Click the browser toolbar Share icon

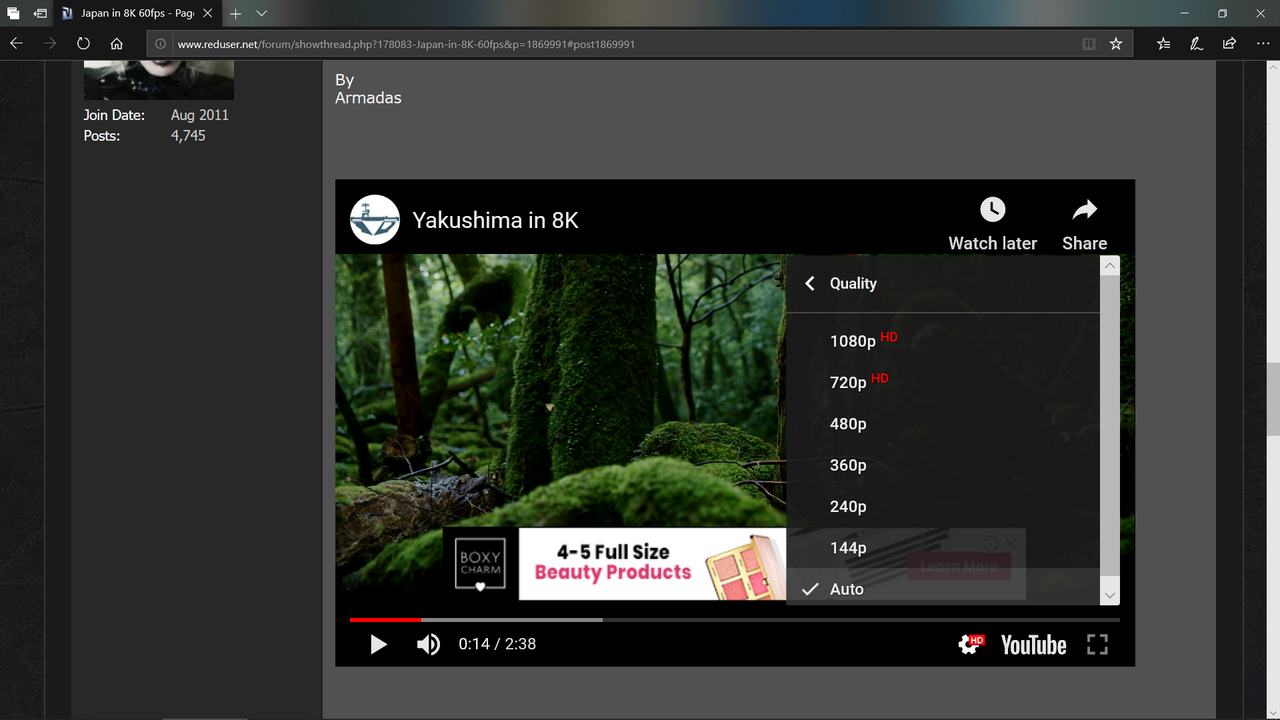tap(1229, 44)
